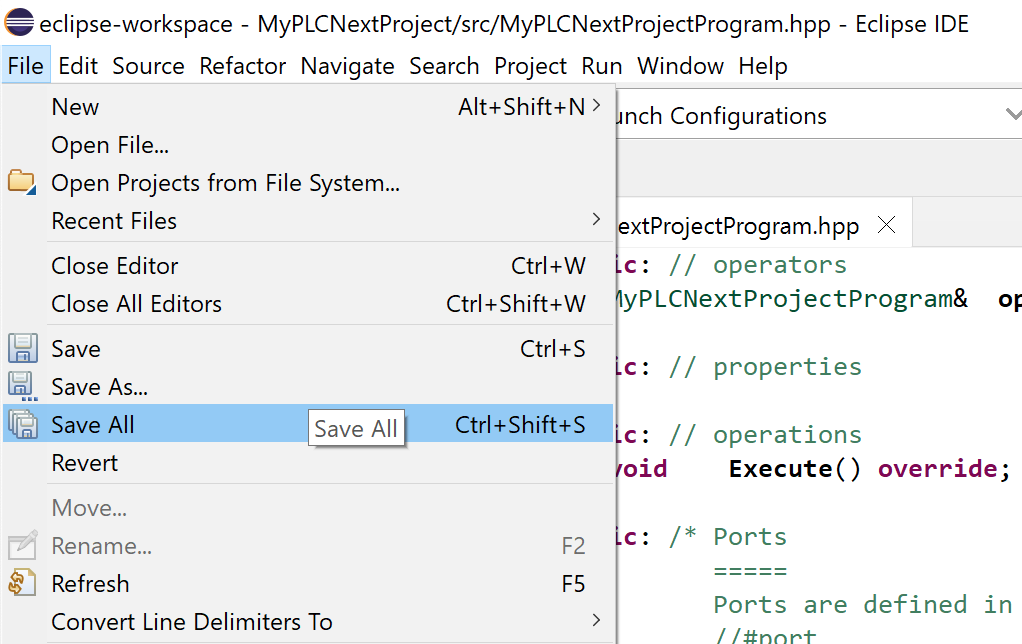Click the '// properties' comment in editor
Viewport: 1022px width, 644px height.
(765, 367)
